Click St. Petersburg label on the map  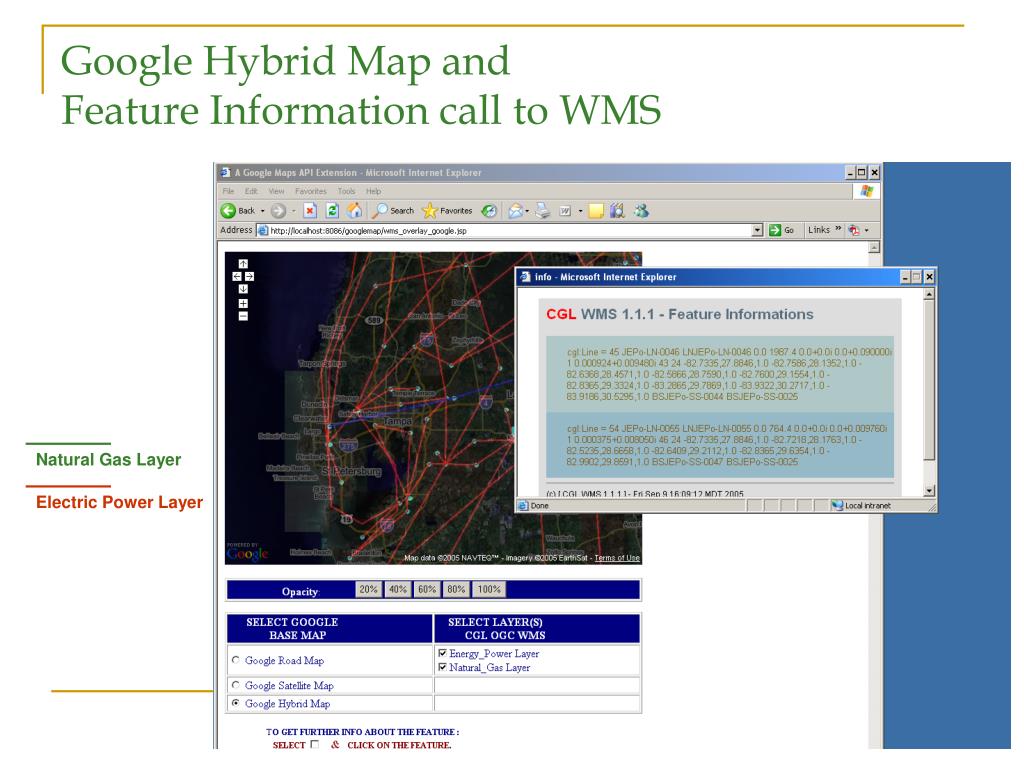(x=351, y=471)
